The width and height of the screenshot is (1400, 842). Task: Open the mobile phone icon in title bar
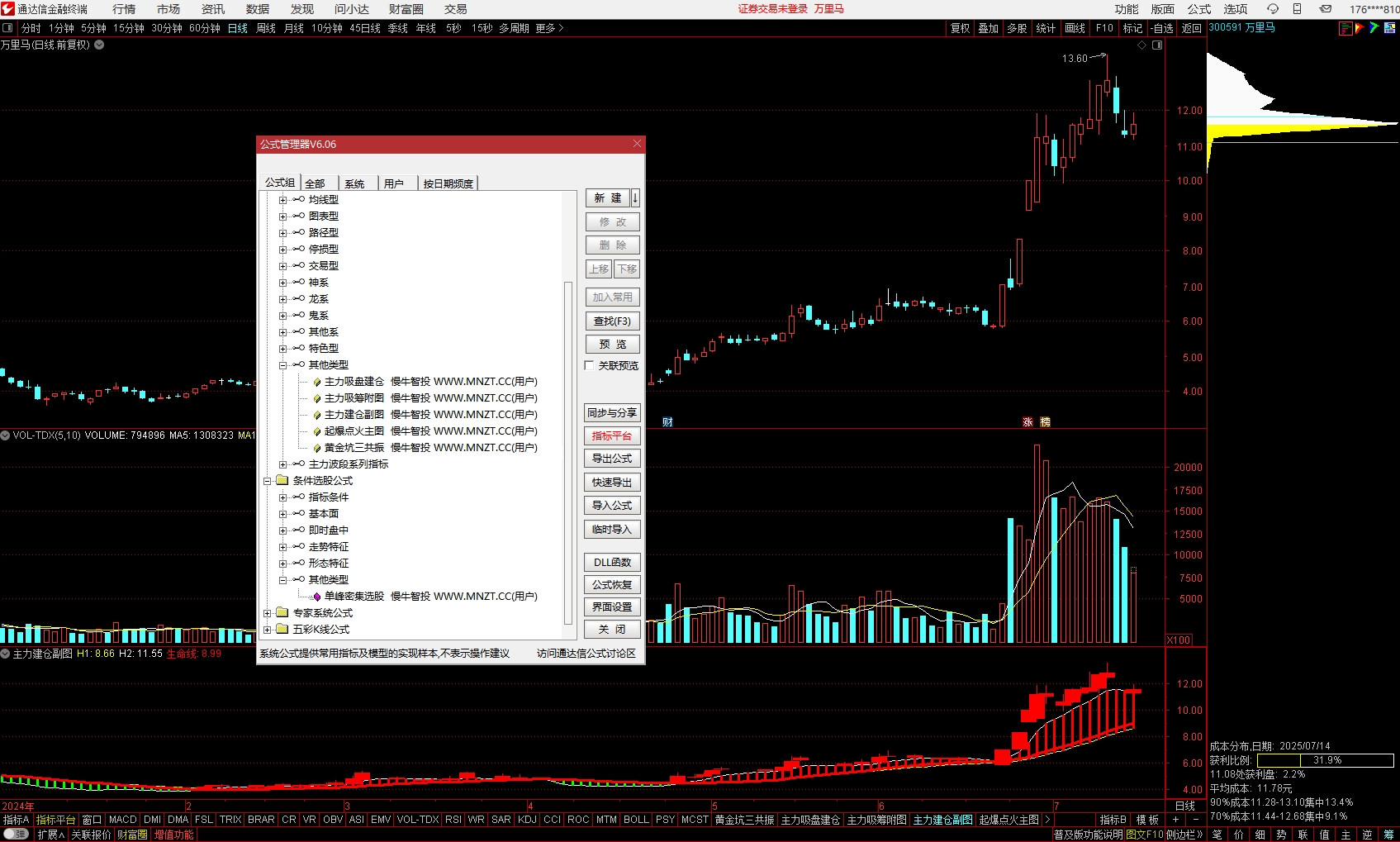pos(1297,9)
